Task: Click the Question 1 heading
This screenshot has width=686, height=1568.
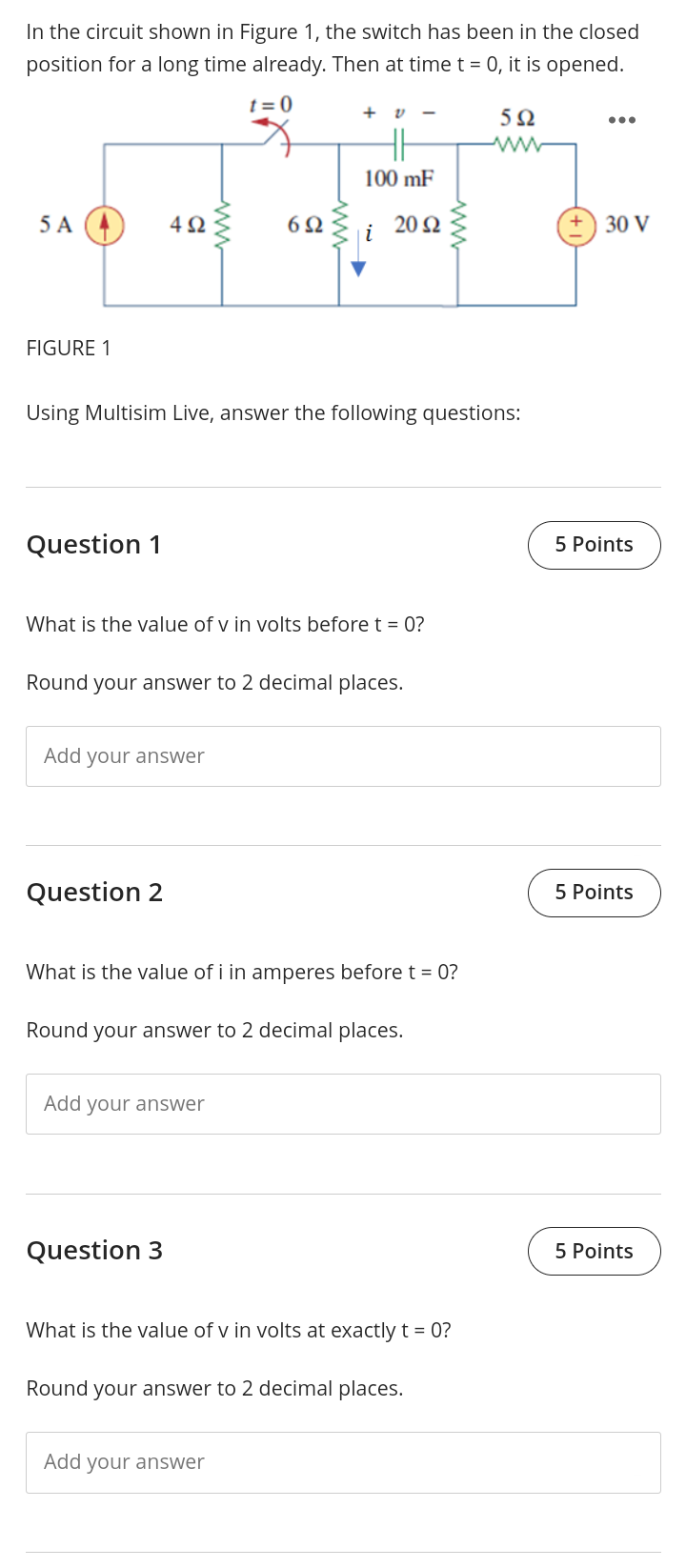Action: click(x=93, y=545)
